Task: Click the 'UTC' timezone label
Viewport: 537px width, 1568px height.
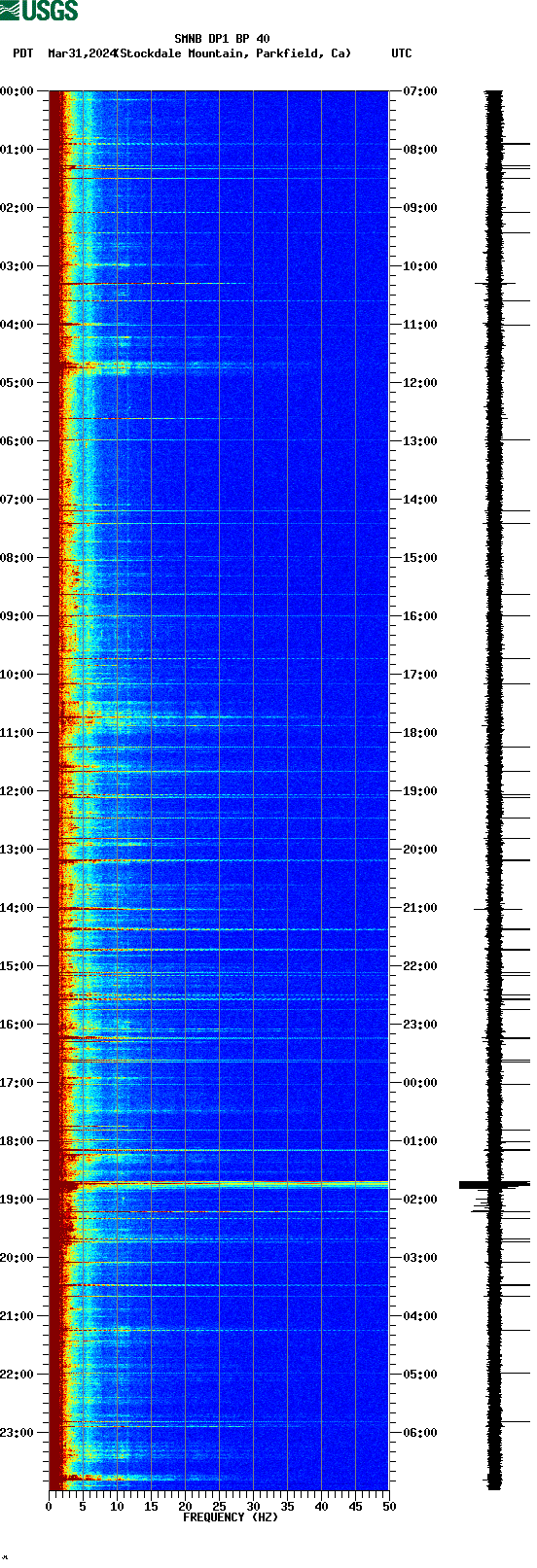Action: click(402, 53)
